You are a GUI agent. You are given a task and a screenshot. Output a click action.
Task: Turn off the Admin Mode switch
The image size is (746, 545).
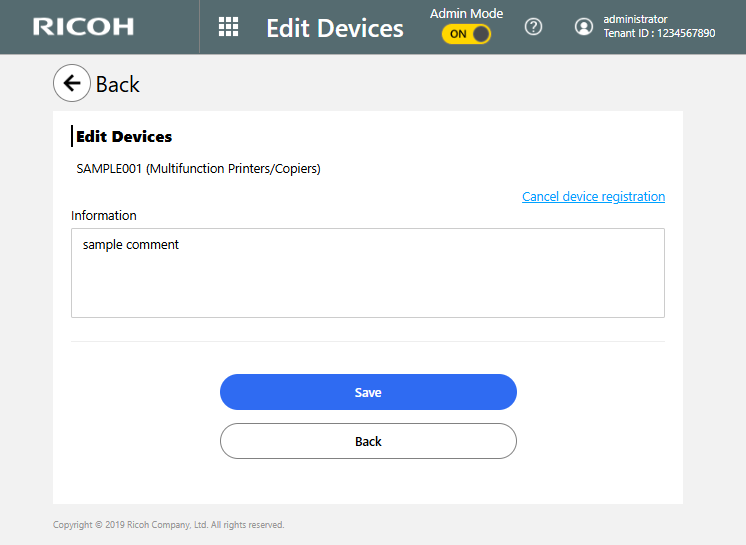tap(467, 34)
